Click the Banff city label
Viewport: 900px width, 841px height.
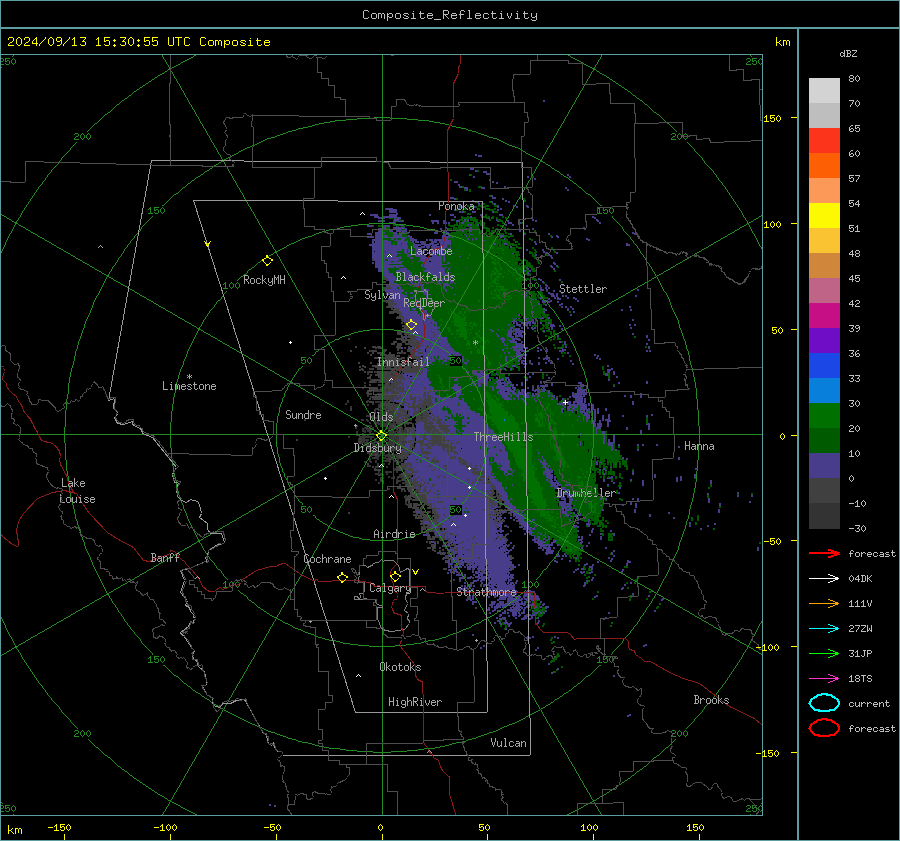tap(165, 557)
